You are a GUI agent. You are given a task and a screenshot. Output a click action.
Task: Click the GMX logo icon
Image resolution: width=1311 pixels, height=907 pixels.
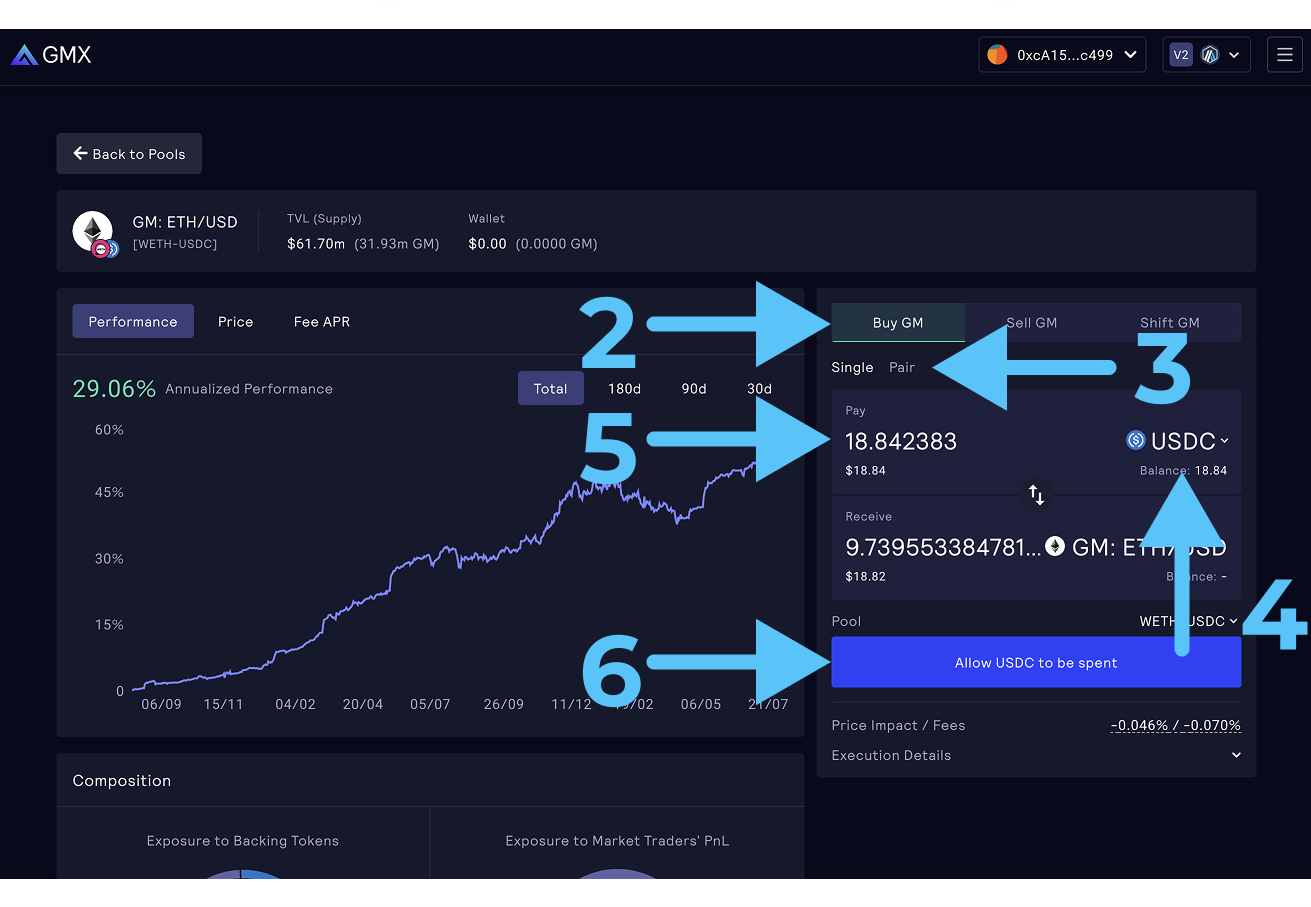(24, 55)
